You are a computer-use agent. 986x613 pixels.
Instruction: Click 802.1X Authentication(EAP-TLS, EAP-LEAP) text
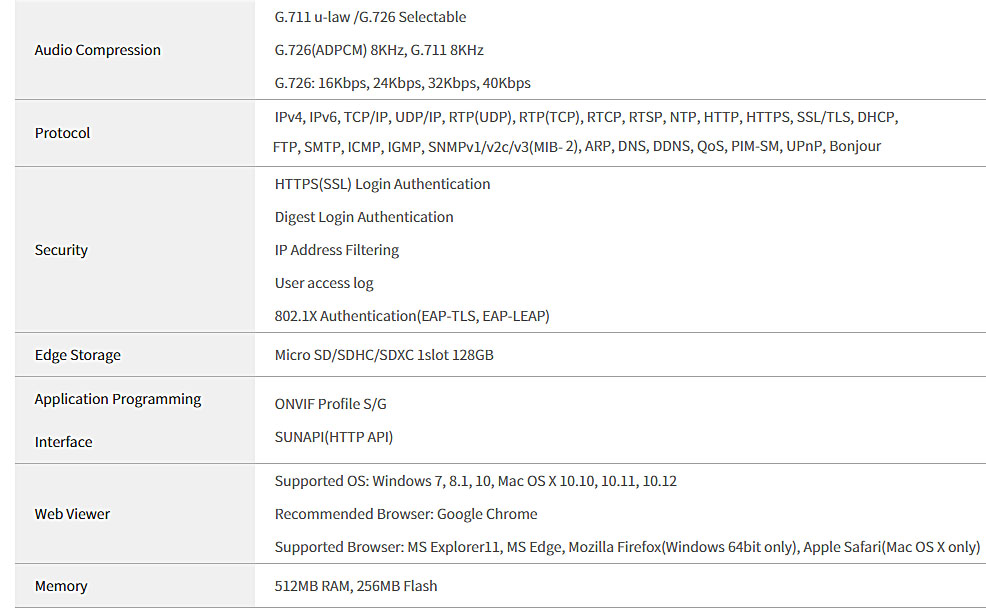tap(412, 316)
